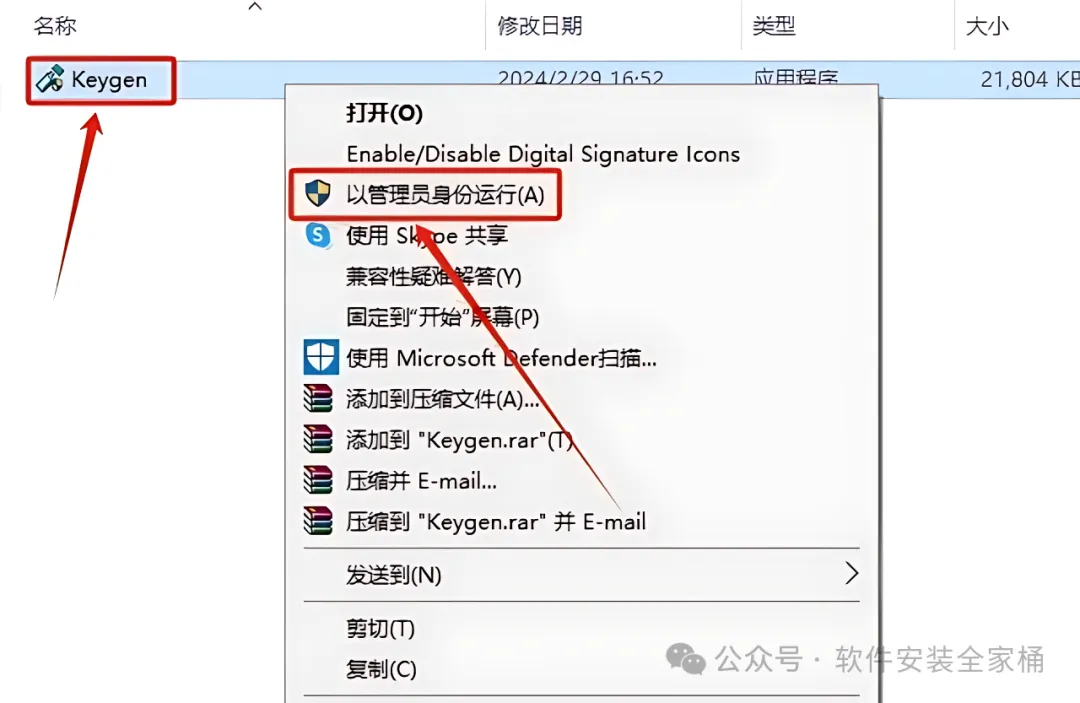Click the WinRAR icon for 添加到压缩文件

coord(318,398)
